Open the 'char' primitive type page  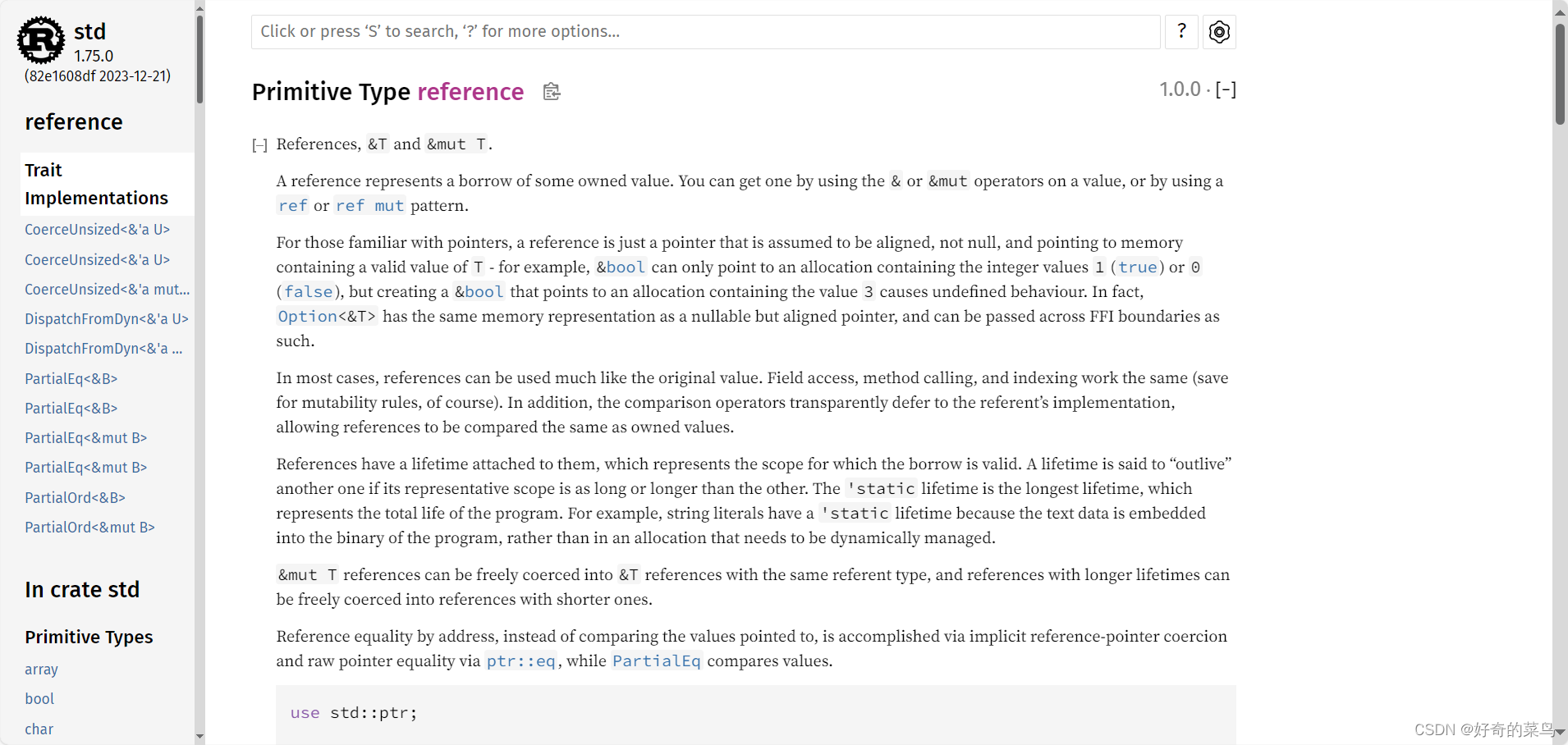pyautogui.click(x=39, y=729)
